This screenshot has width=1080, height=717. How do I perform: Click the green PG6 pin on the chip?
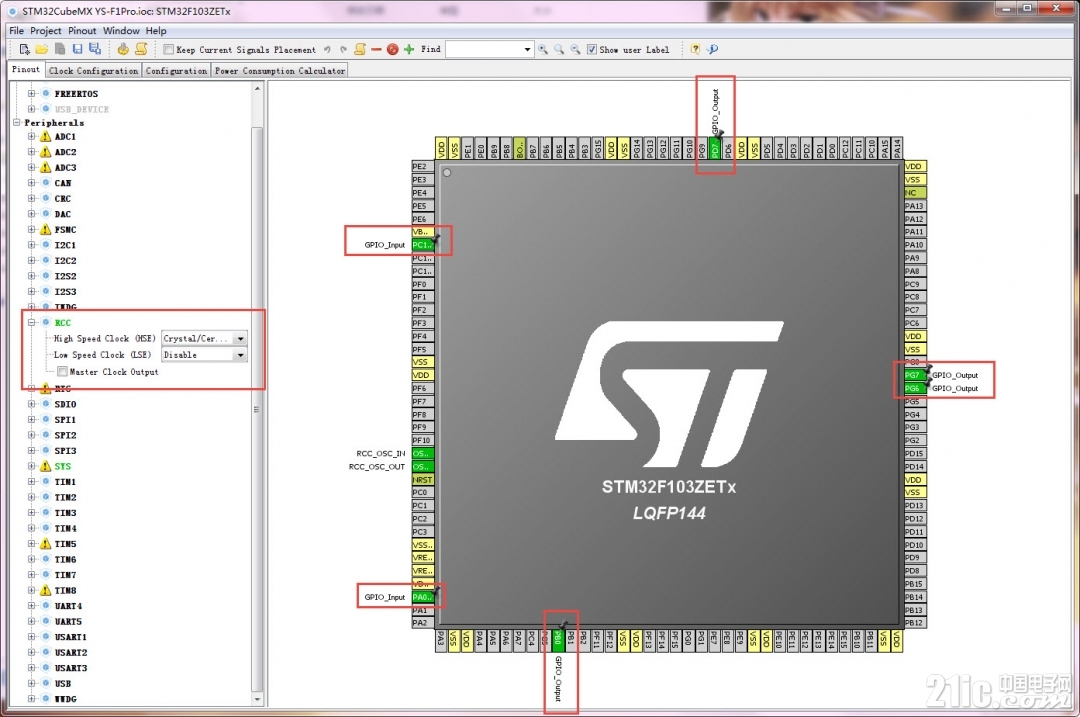point(915,388)
